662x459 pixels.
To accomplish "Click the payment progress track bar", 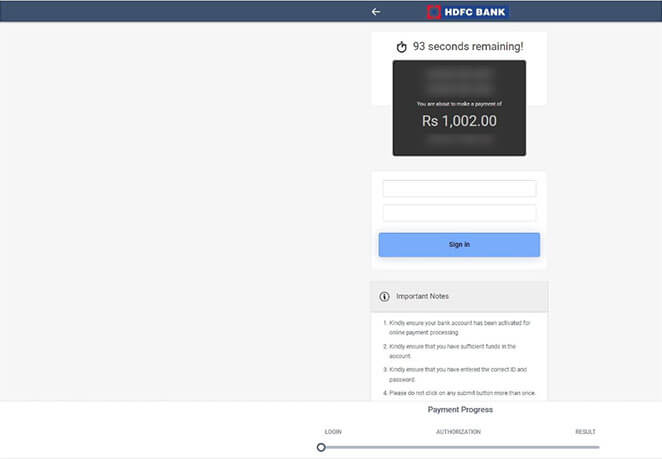I will (x=460, y=447).
